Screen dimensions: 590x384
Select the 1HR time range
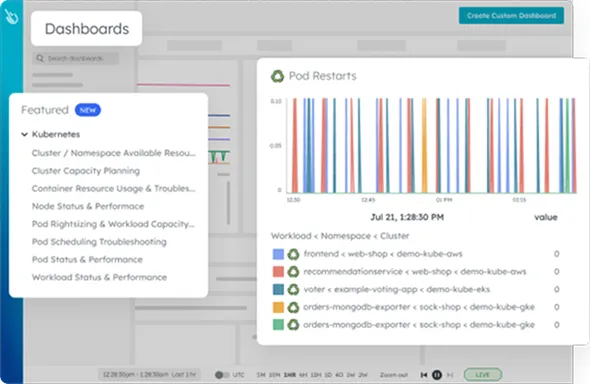click(290, 375)
